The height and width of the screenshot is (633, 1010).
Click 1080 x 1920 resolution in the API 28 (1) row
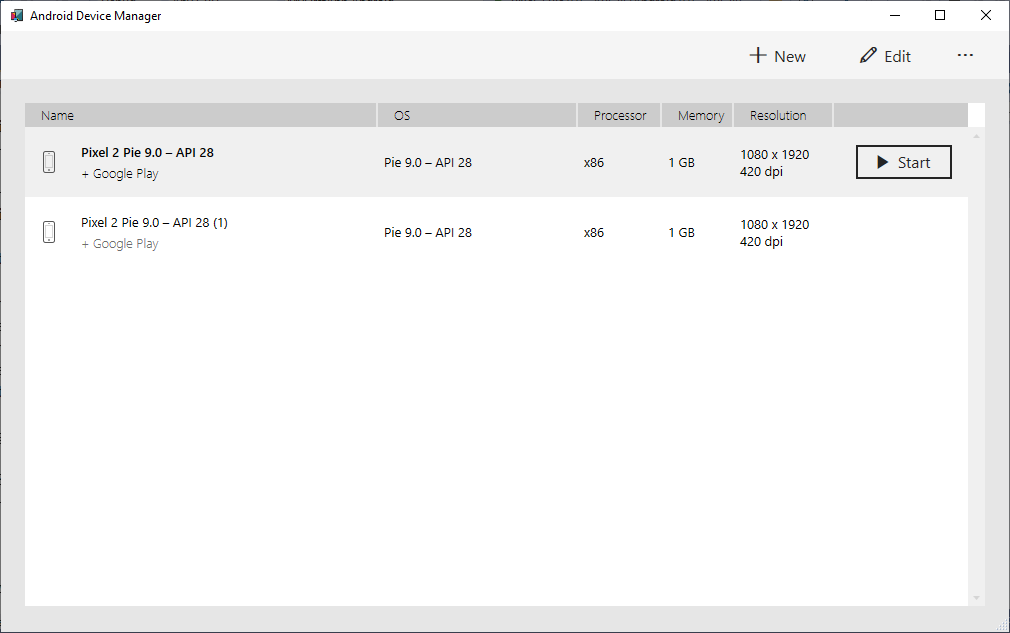tap(775, 225)
